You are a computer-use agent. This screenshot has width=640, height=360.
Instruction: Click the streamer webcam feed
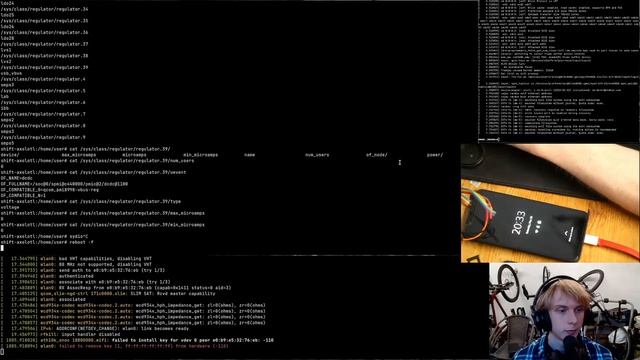(x=564, y=311)
